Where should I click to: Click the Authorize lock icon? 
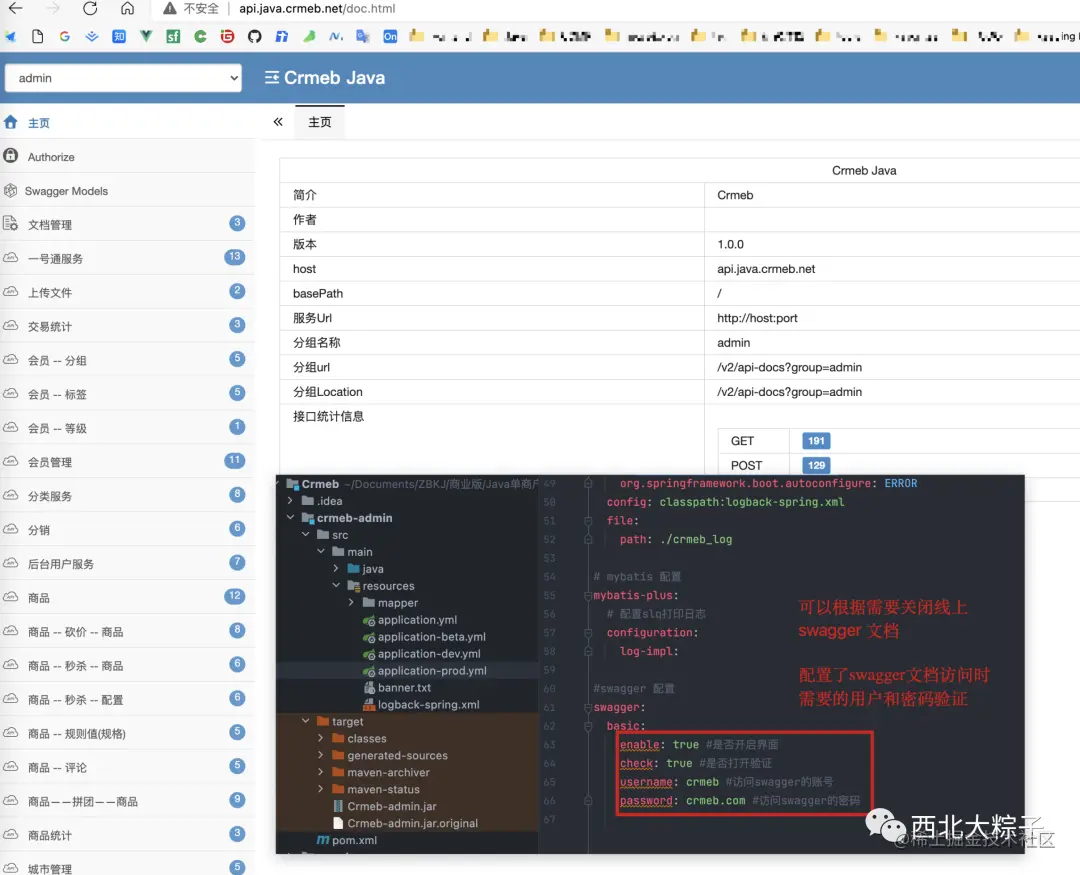click(x=10, y=156)
